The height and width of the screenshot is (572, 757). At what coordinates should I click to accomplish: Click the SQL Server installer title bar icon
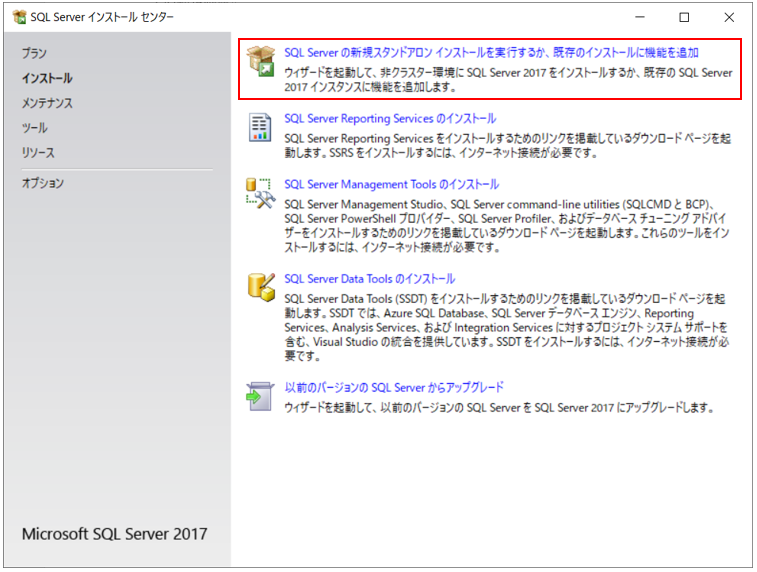click(x=20, y=17)
